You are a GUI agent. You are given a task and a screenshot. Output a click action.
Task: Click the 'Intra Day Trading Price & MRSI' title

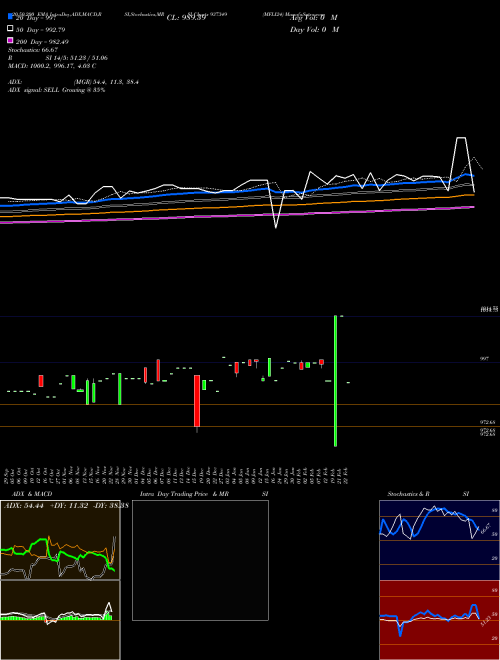point(204,494)
